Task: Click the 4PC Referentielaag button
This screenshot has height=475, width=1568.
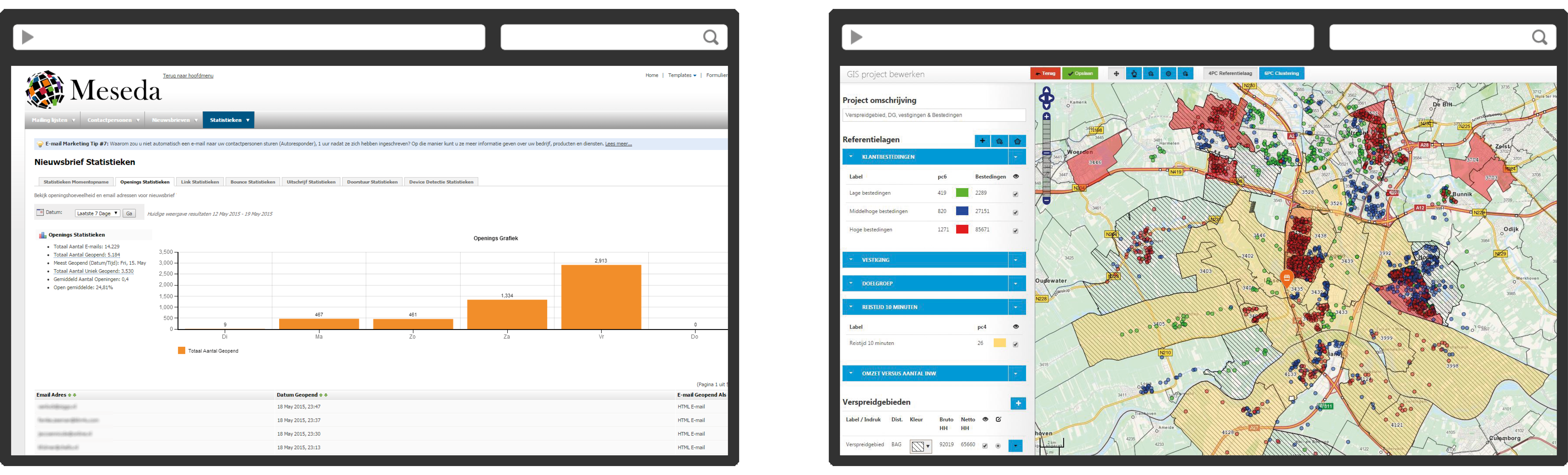Action: (x=1230, y=74)
